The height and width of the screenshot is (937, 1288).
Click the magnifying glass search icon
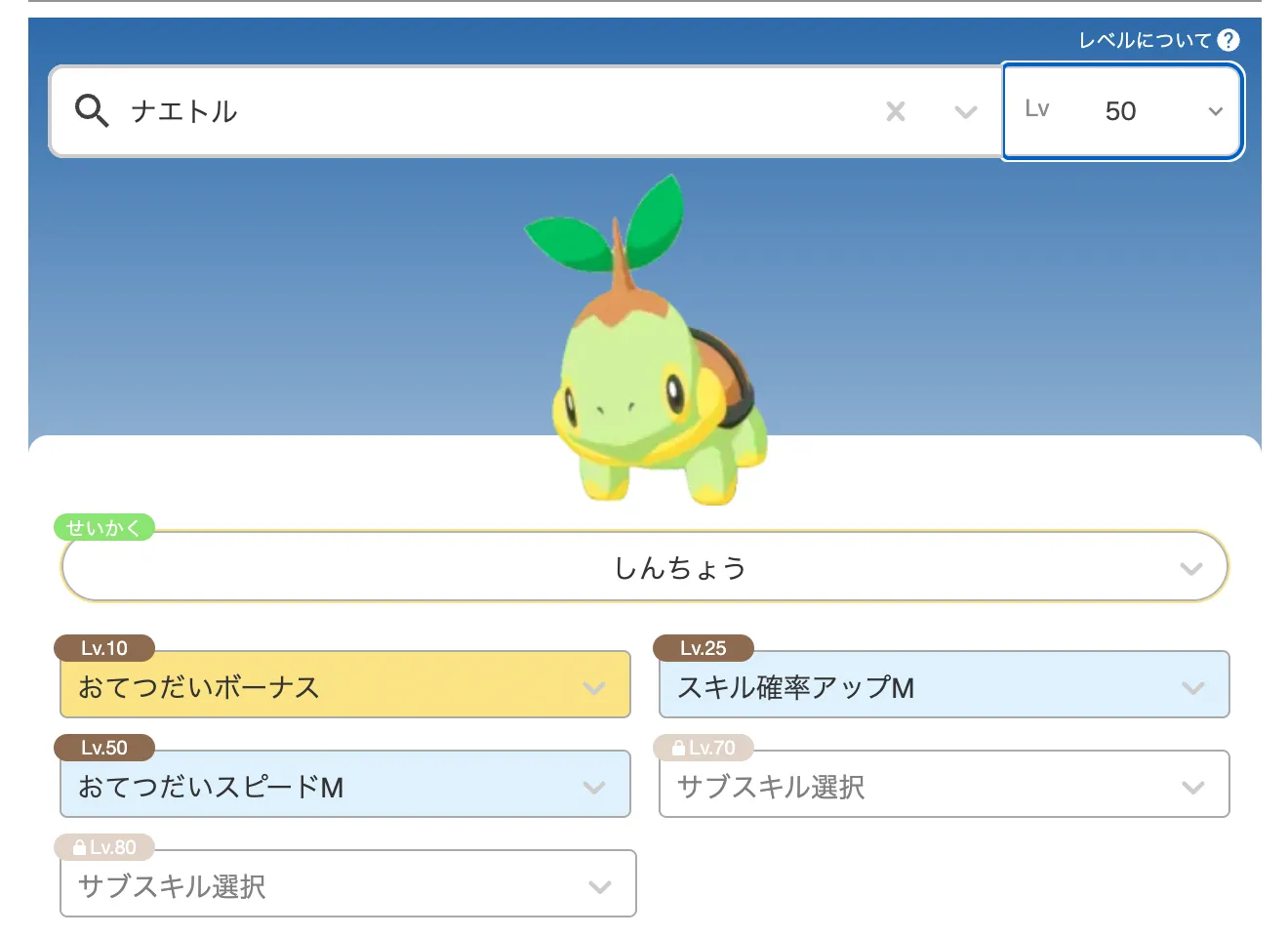(x=92, y=110)
